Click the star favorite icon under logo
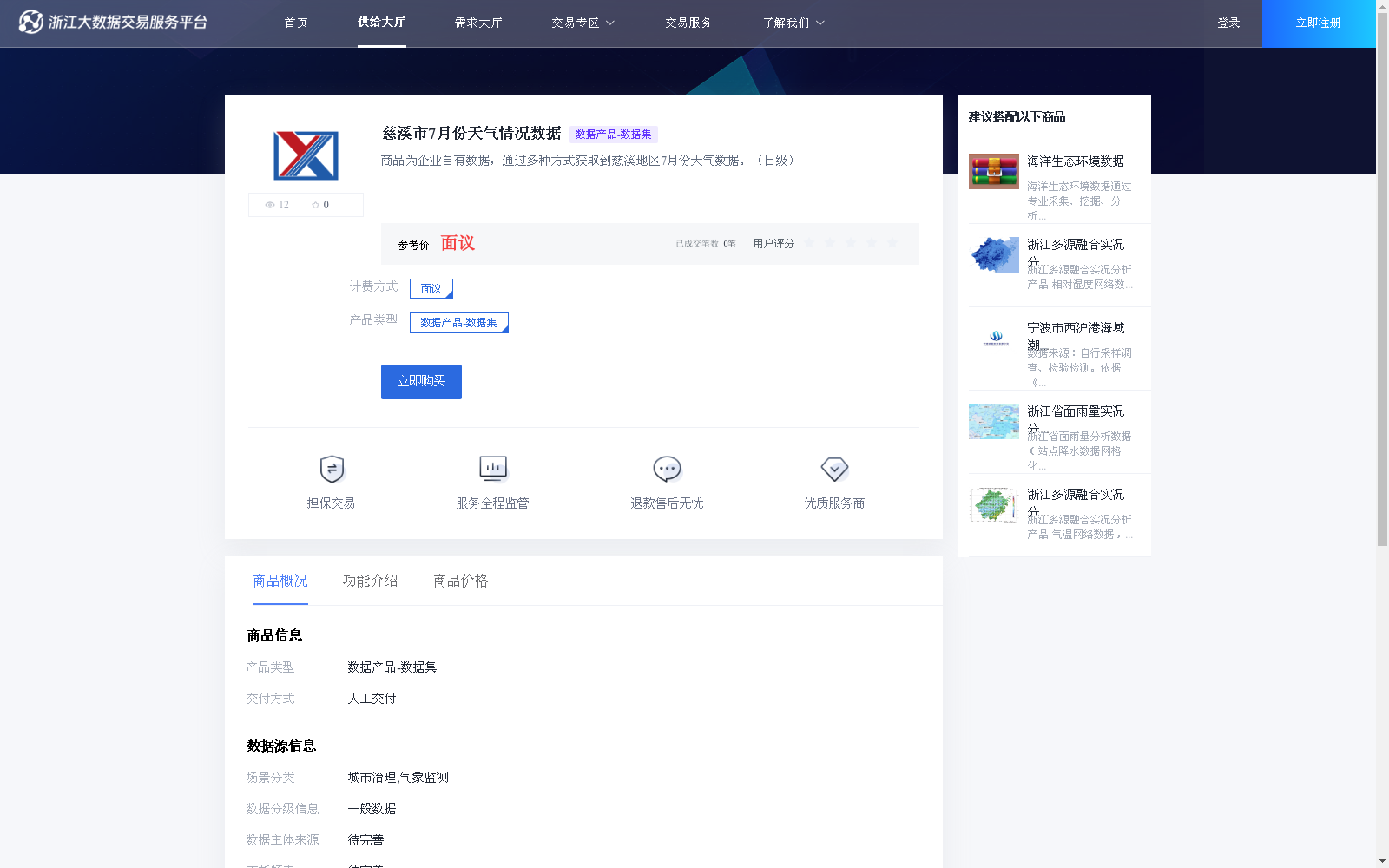 [315, 205]
